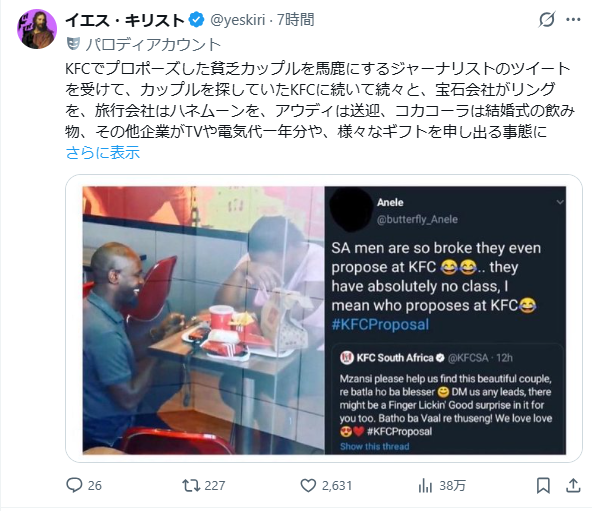The image size is (592, 511).
Task: Click the reply speech bubble icon
Action: pos(74,485)
